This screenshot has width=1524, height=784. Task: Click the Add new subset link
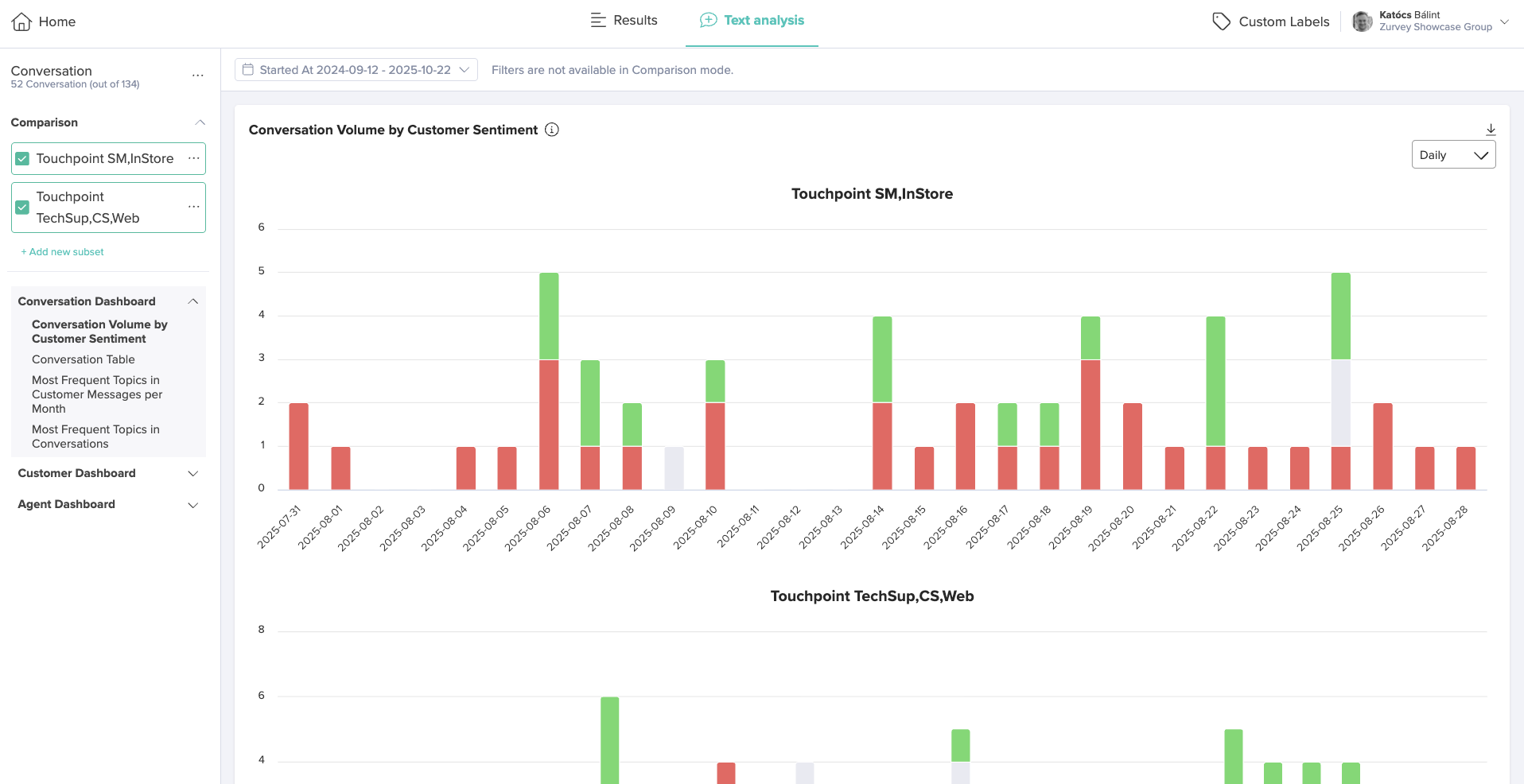pyautogui.click(x=63, y=252)
